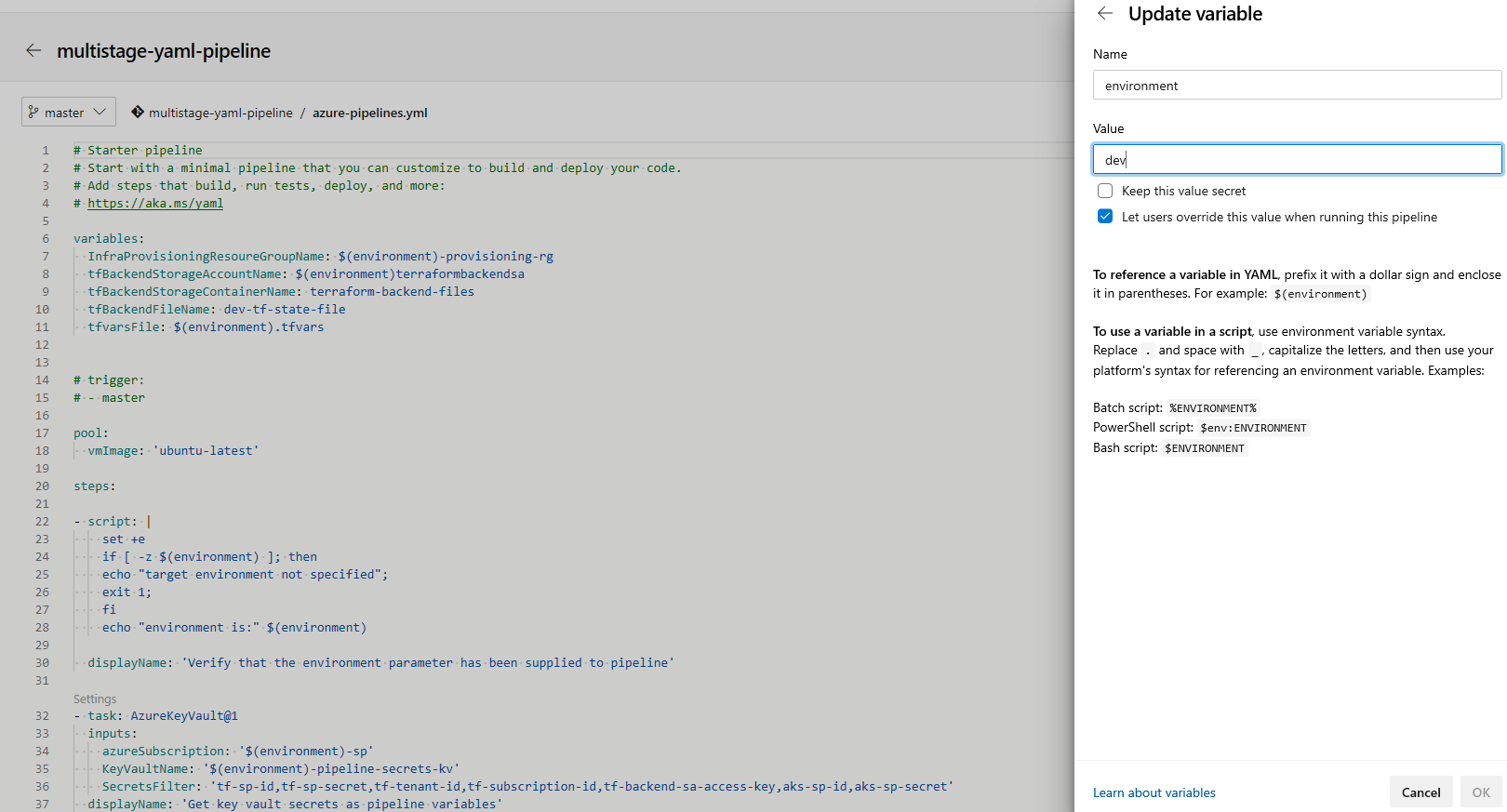Click the OK button
The image size is (1507, 812).
(1481, 792)
